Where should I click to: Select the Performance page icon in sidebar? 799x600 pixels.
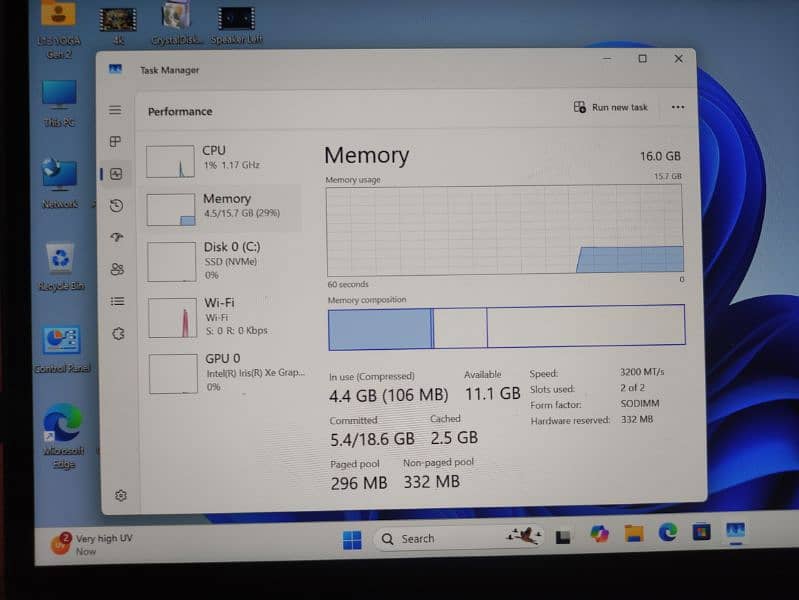tap(116, 174)
